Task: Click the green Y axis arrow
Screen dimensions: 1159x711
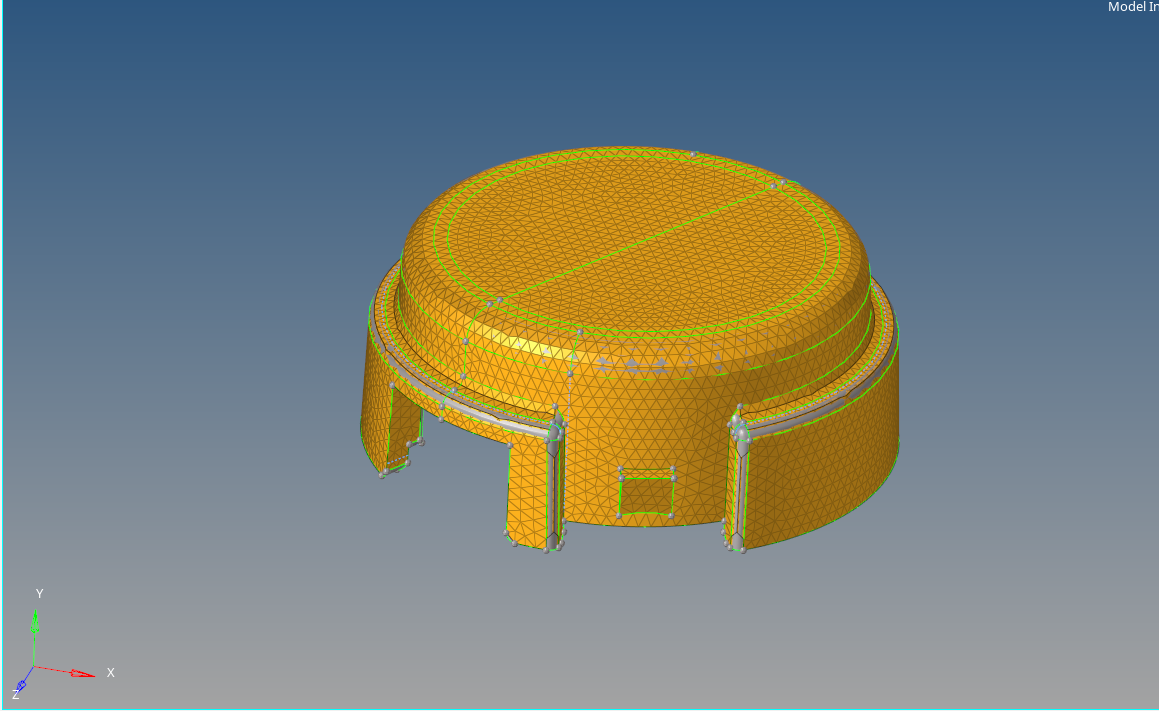Action: click(37, 620)
